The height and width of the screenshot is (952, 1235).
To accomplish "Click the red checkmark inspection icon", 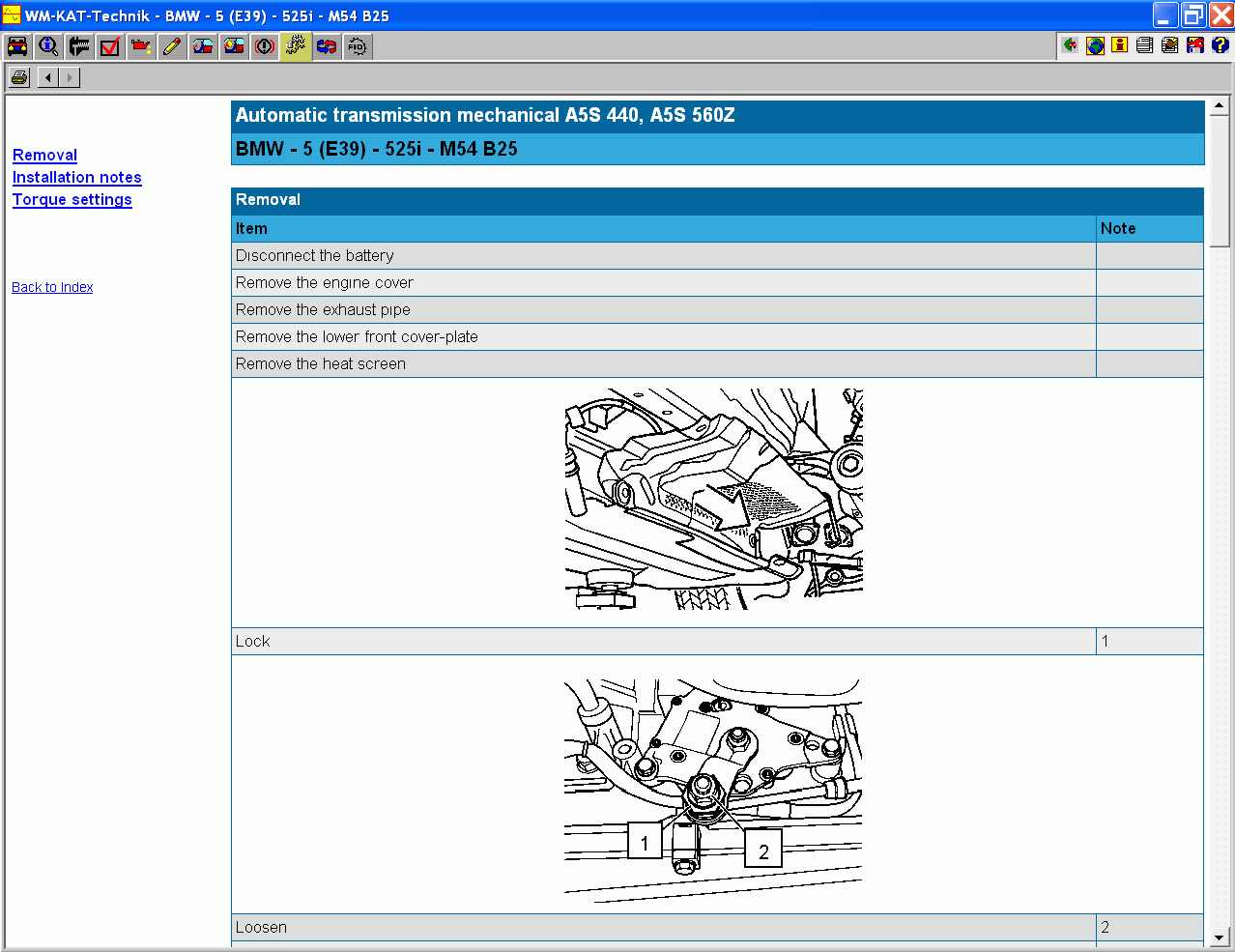I will (111, 46).
